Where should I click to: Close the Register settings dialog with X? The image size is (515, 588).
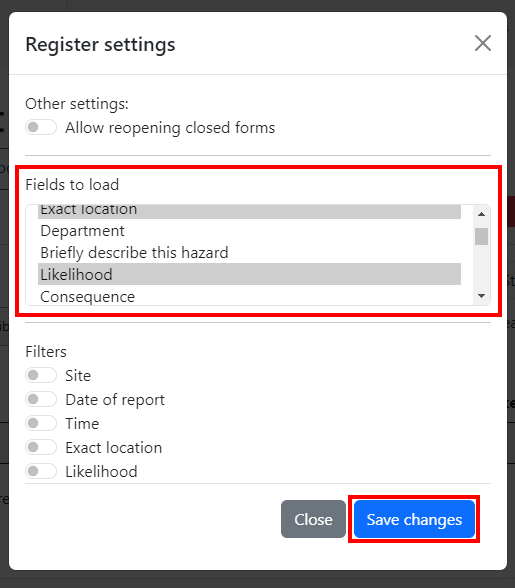click(482, 43)
